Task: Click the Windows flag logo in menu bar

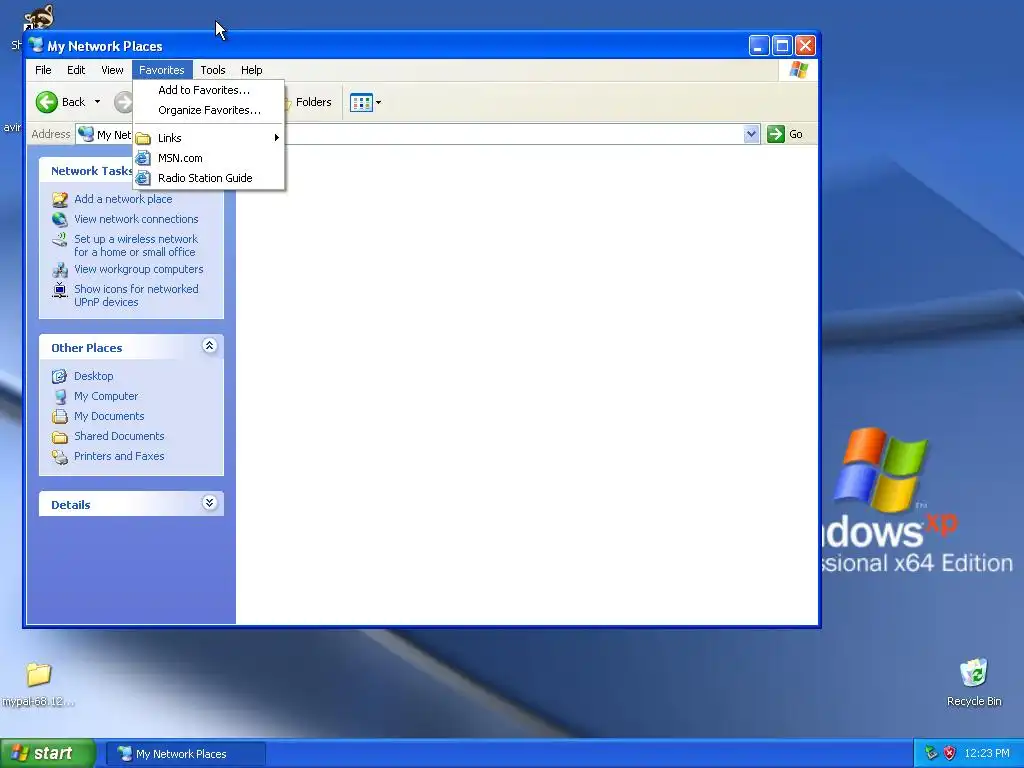Action: pos(798,70)
